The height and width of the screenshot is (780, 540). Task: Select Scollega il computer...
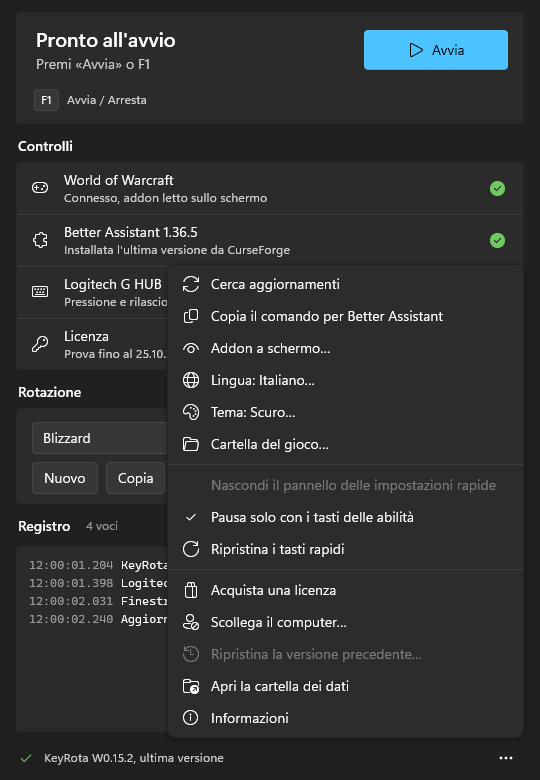pyautogui.click(x=346, y=622)
